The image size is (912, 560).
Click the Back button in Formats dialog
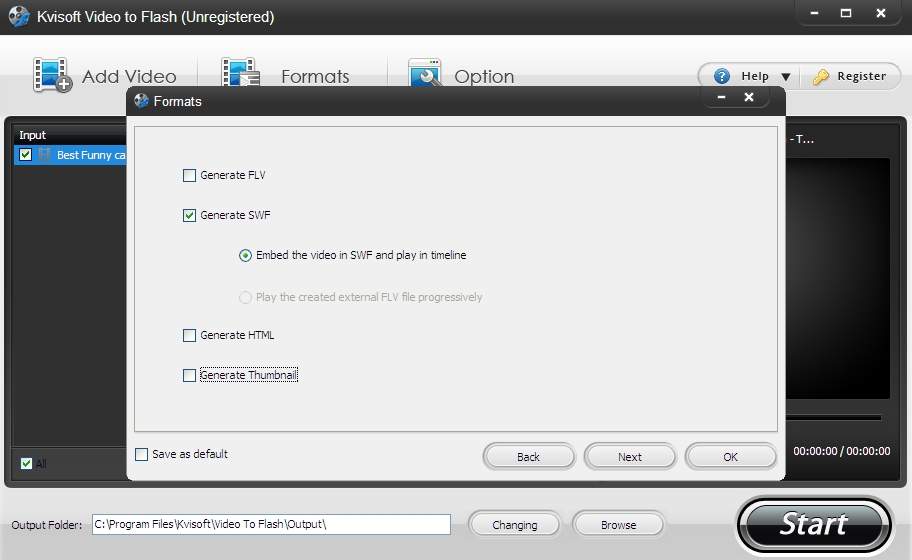[x=528, y=456]
